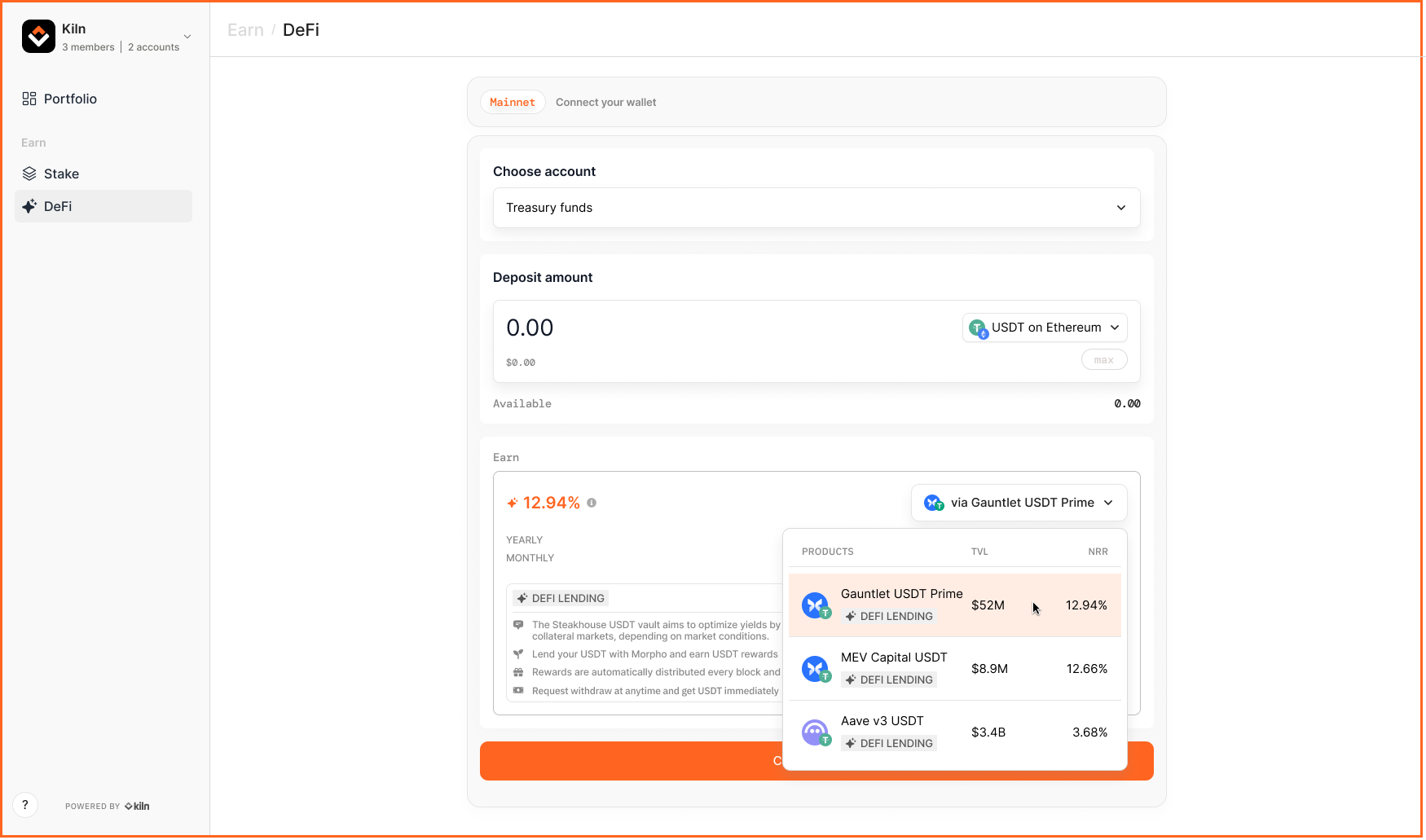Screen dimensions: 1426x840
Task: Click the $3.4B TVL value
Action: point(988,732)
